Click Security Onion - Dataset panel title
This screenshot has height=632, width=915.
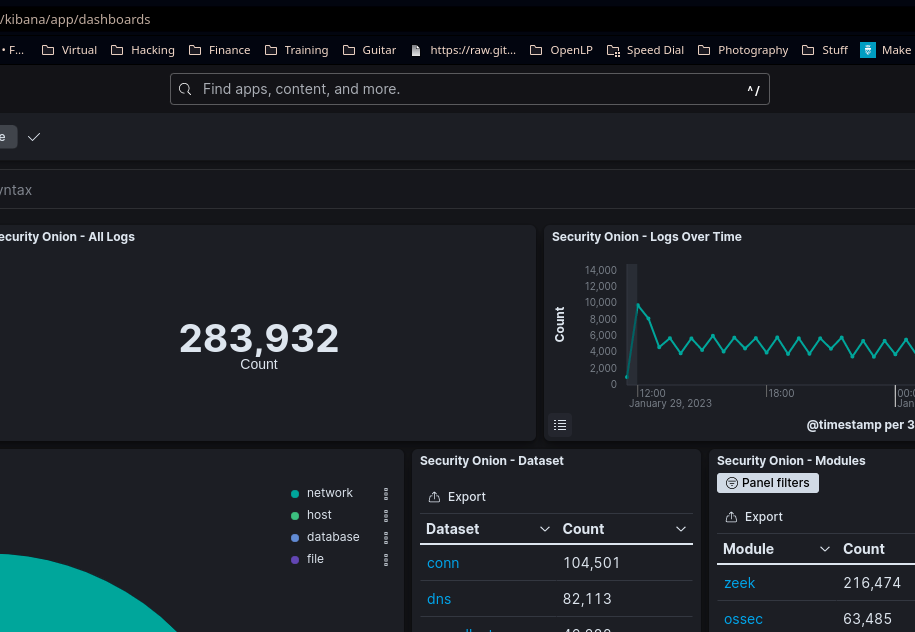(x=492, y=461)
